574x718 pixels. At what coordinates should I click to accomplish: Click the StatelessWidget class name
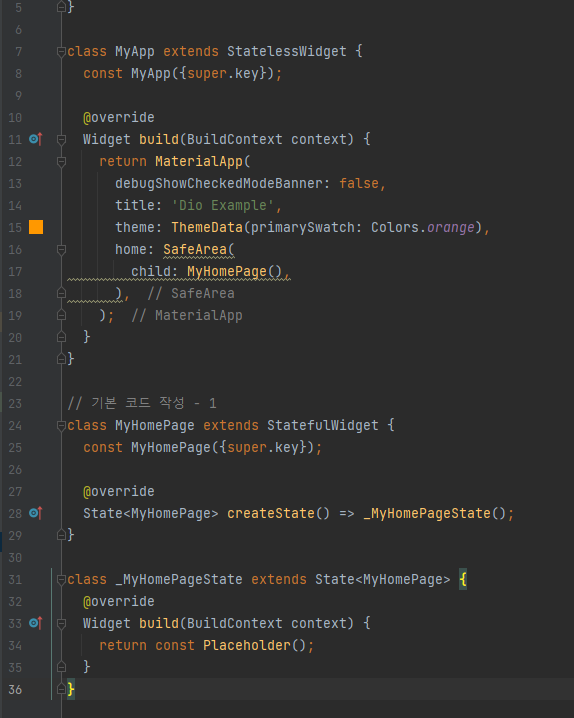coord(287,51)
